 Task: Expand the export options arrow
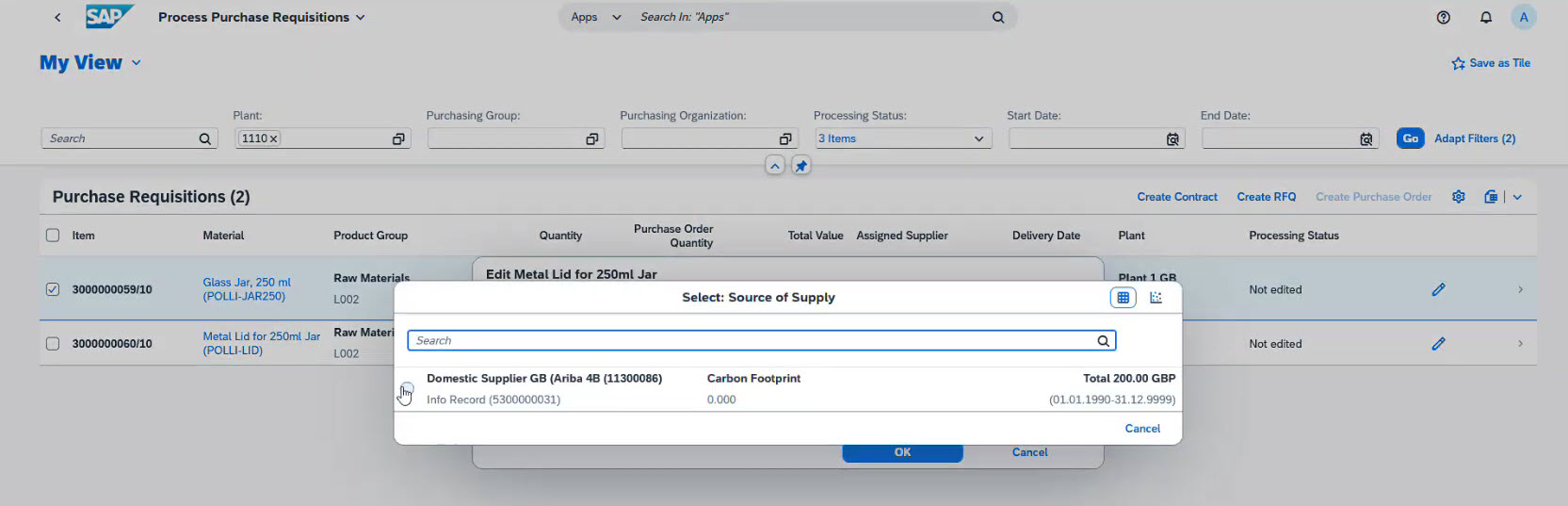[x=1517, y=197]
